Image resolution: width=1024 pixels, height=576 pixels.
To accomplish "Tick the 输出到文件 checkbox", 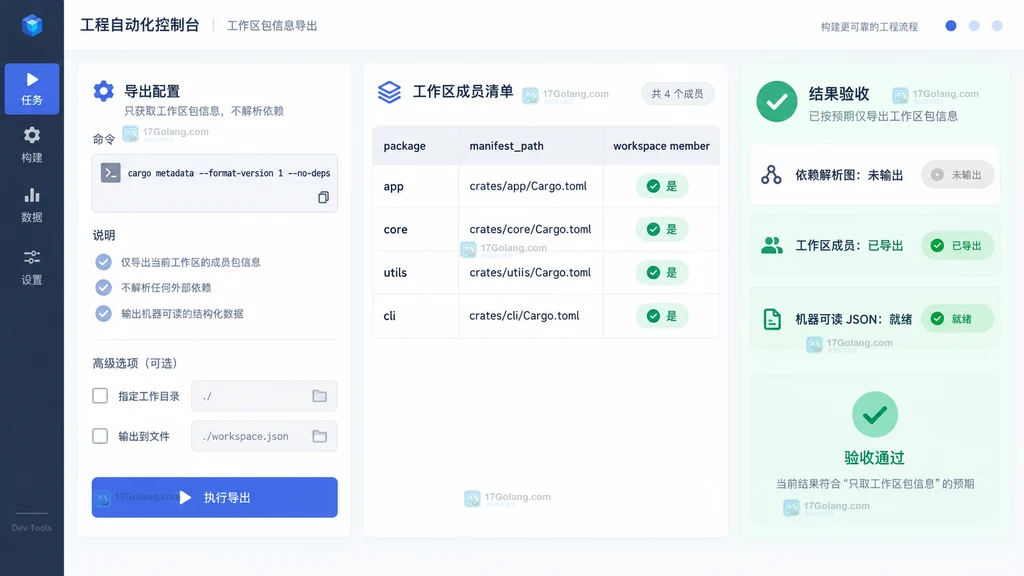I will tap(100, 436).
